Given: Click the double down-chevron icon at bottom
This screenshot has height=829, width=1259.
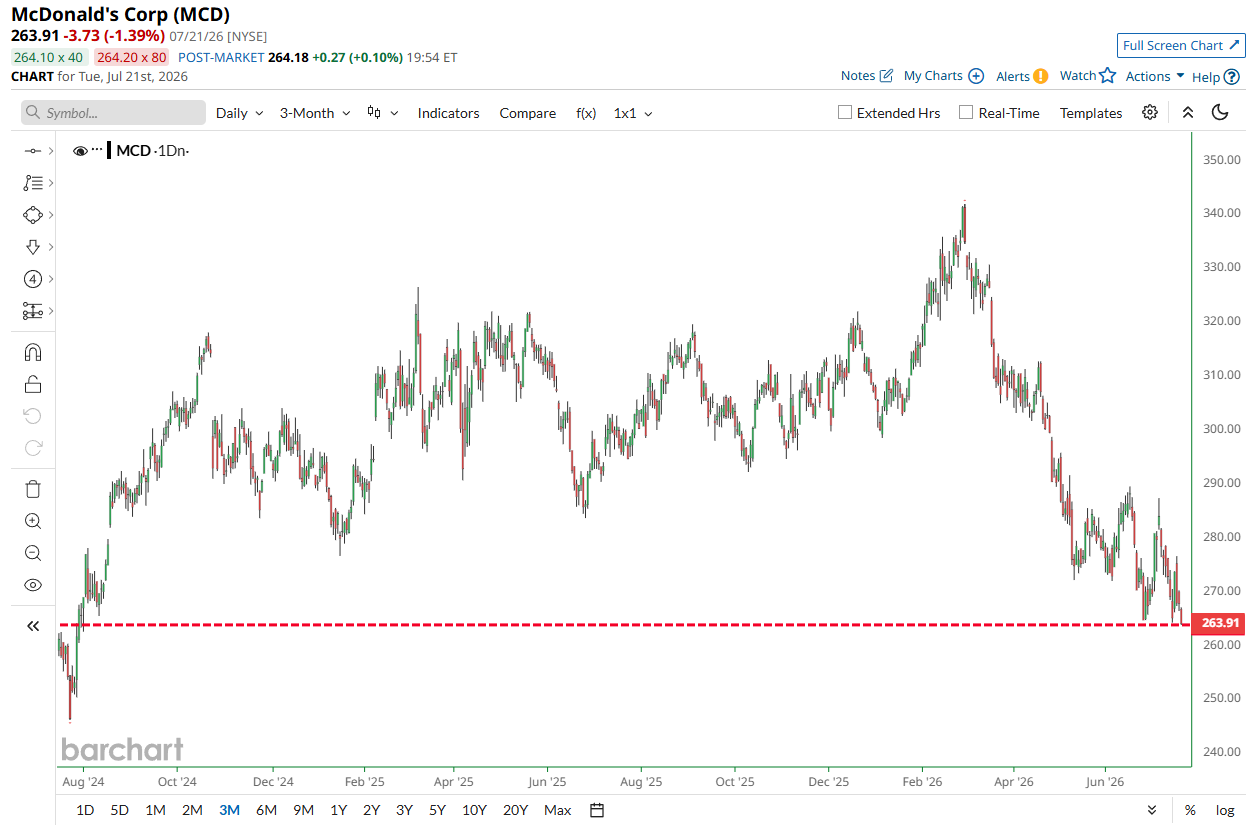Looking at the screenshot, I should (x=1152, y=810).
